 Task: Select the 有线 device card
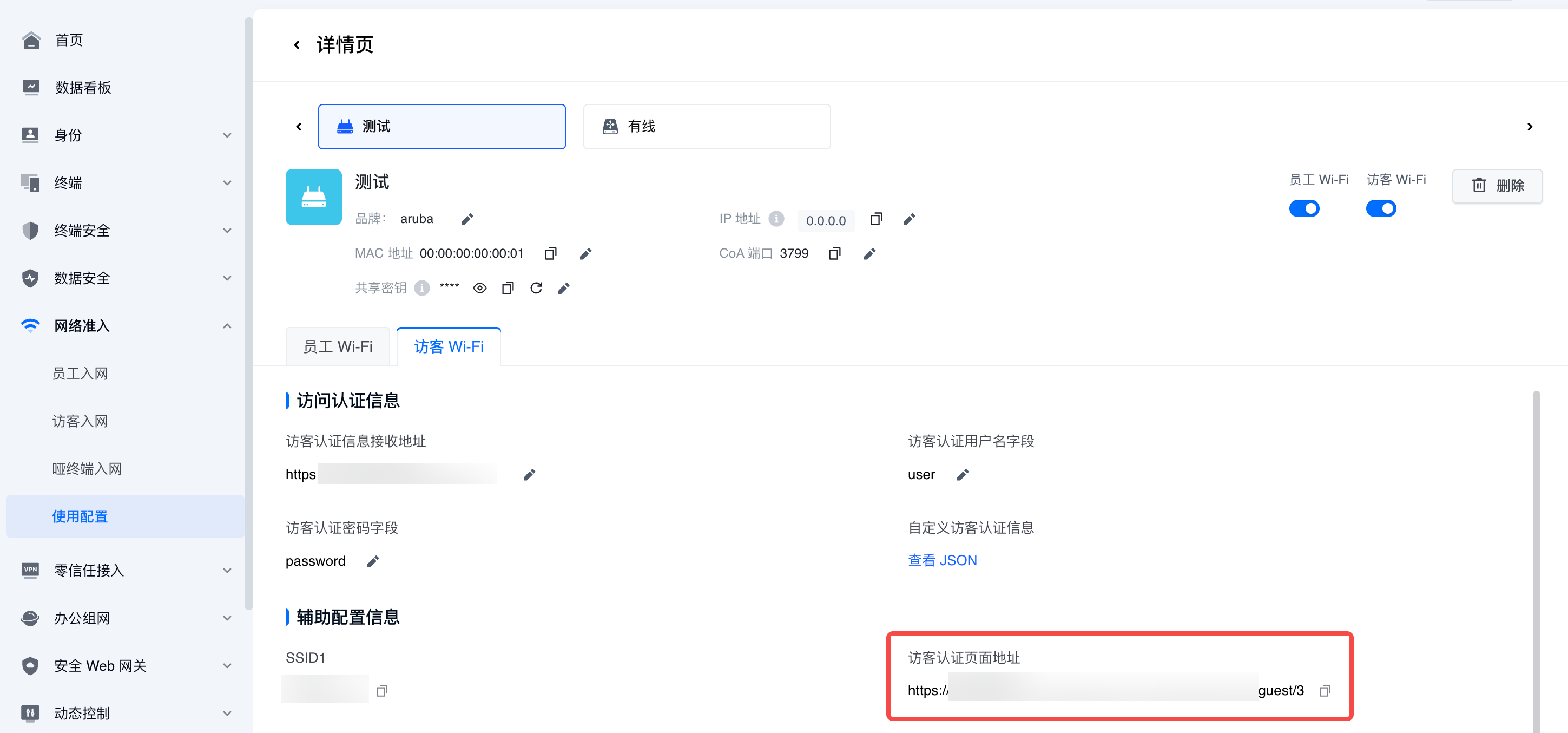(706, 127)
